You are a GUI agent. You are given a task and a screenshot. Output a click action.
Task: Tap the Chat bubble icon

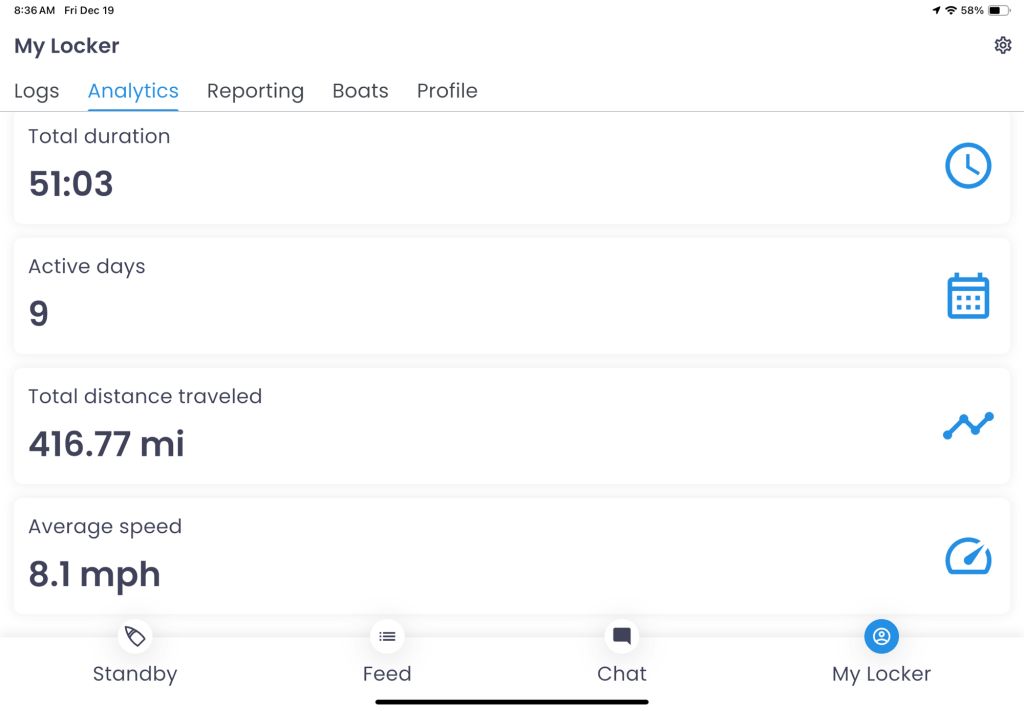point(622,636)
